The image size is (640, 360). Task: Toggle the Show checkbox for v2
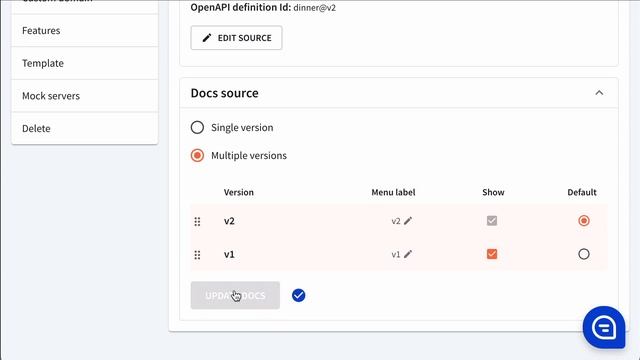(492, 221)
